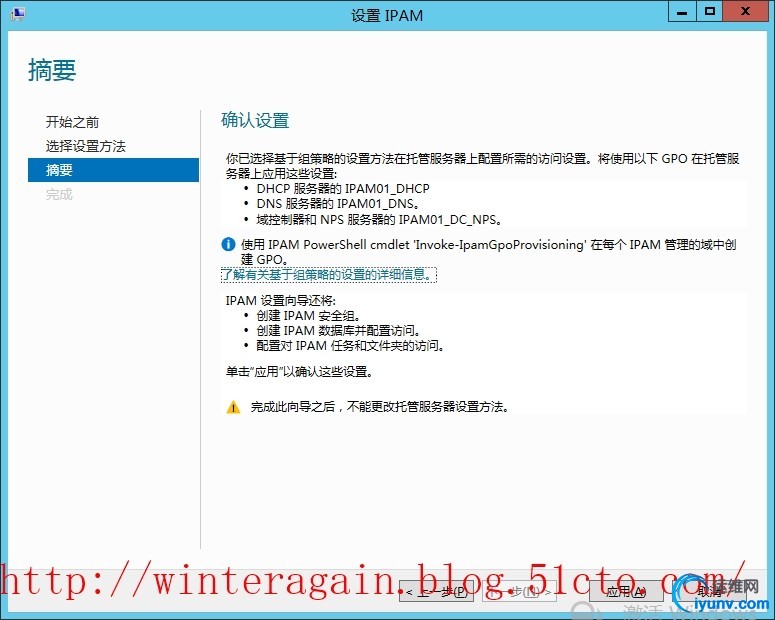Click text '单击"应用"以确认这些设置'

coord(299,371)
